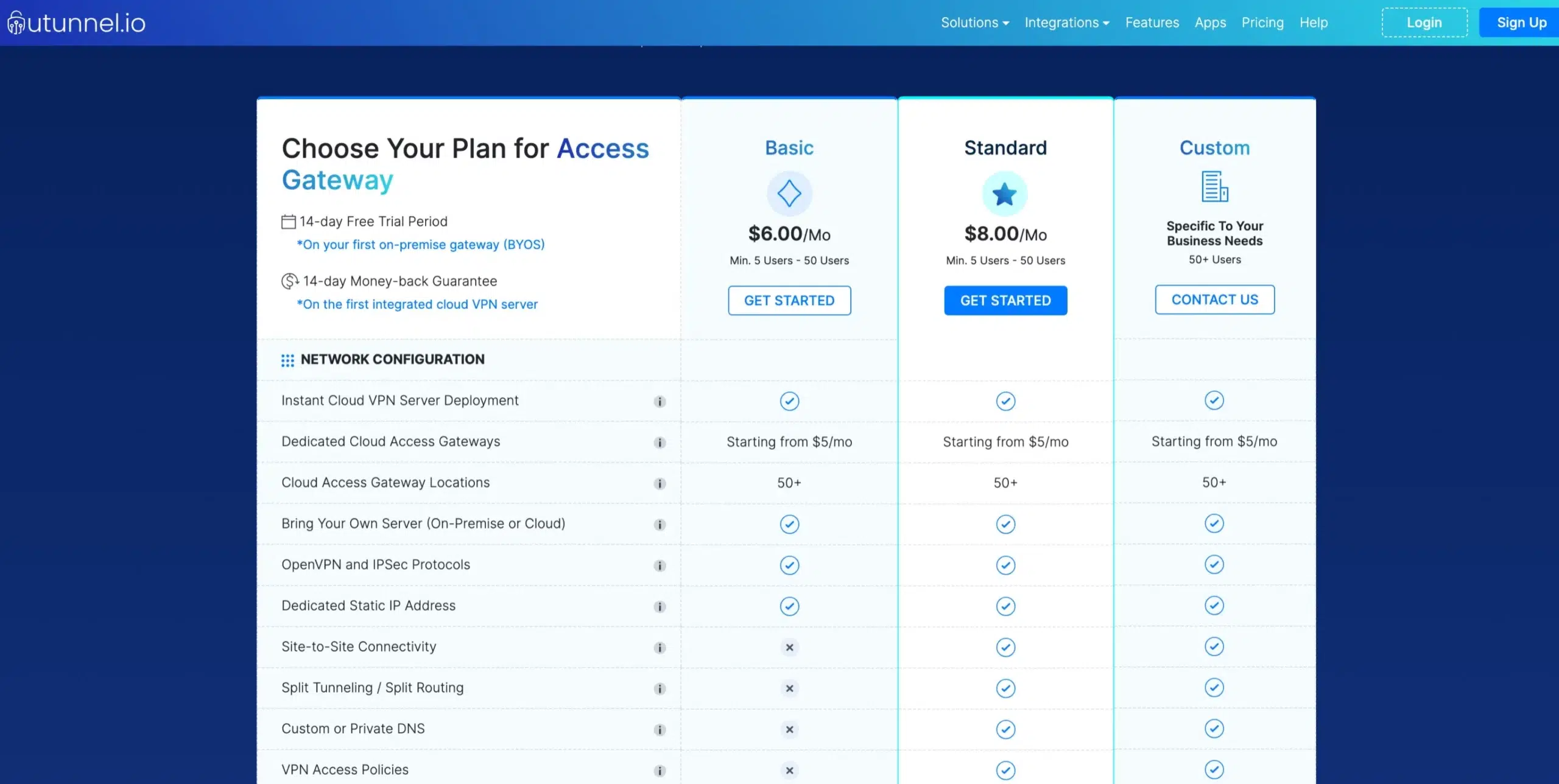Screen dimensions: 1559x784
Task: Click 'Dedicated Static IP Address' feature label
Action: point(368,606)
